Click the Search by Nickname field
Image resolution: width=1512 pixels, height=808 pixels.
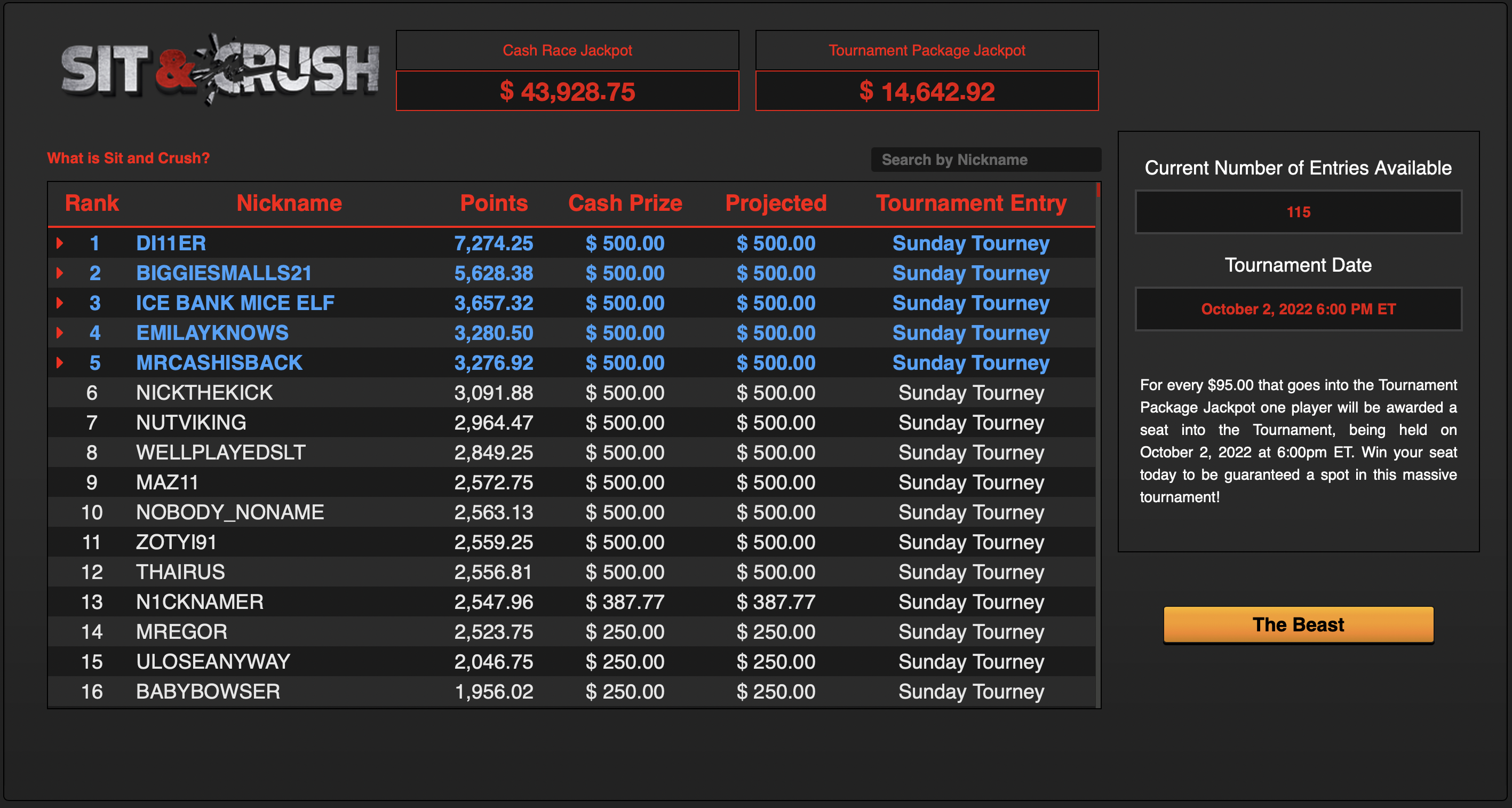pos(985,160)
